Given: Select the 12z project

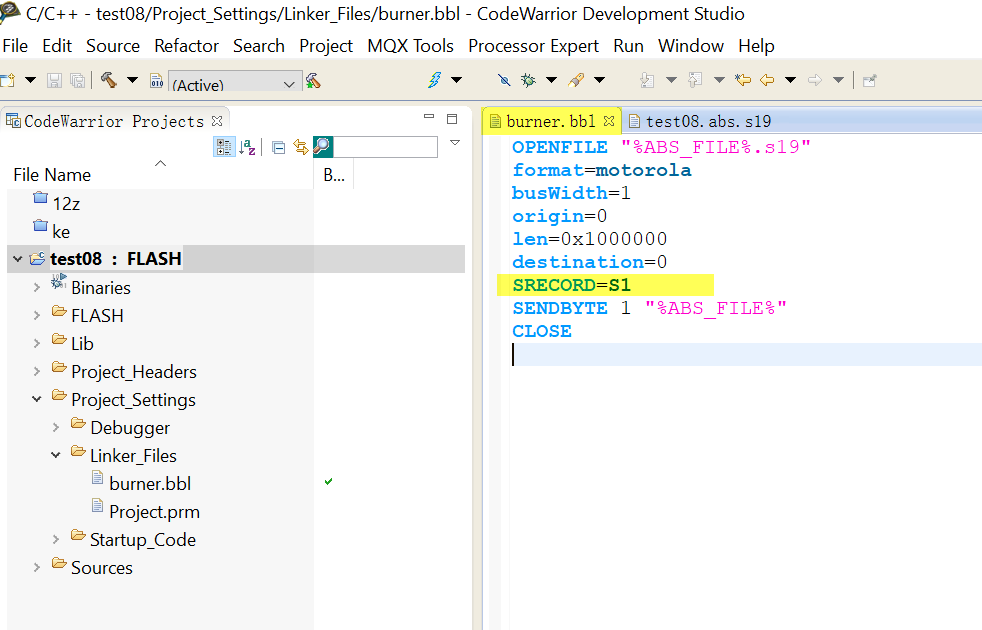Looking at the screenshot, I should [66, 204].
